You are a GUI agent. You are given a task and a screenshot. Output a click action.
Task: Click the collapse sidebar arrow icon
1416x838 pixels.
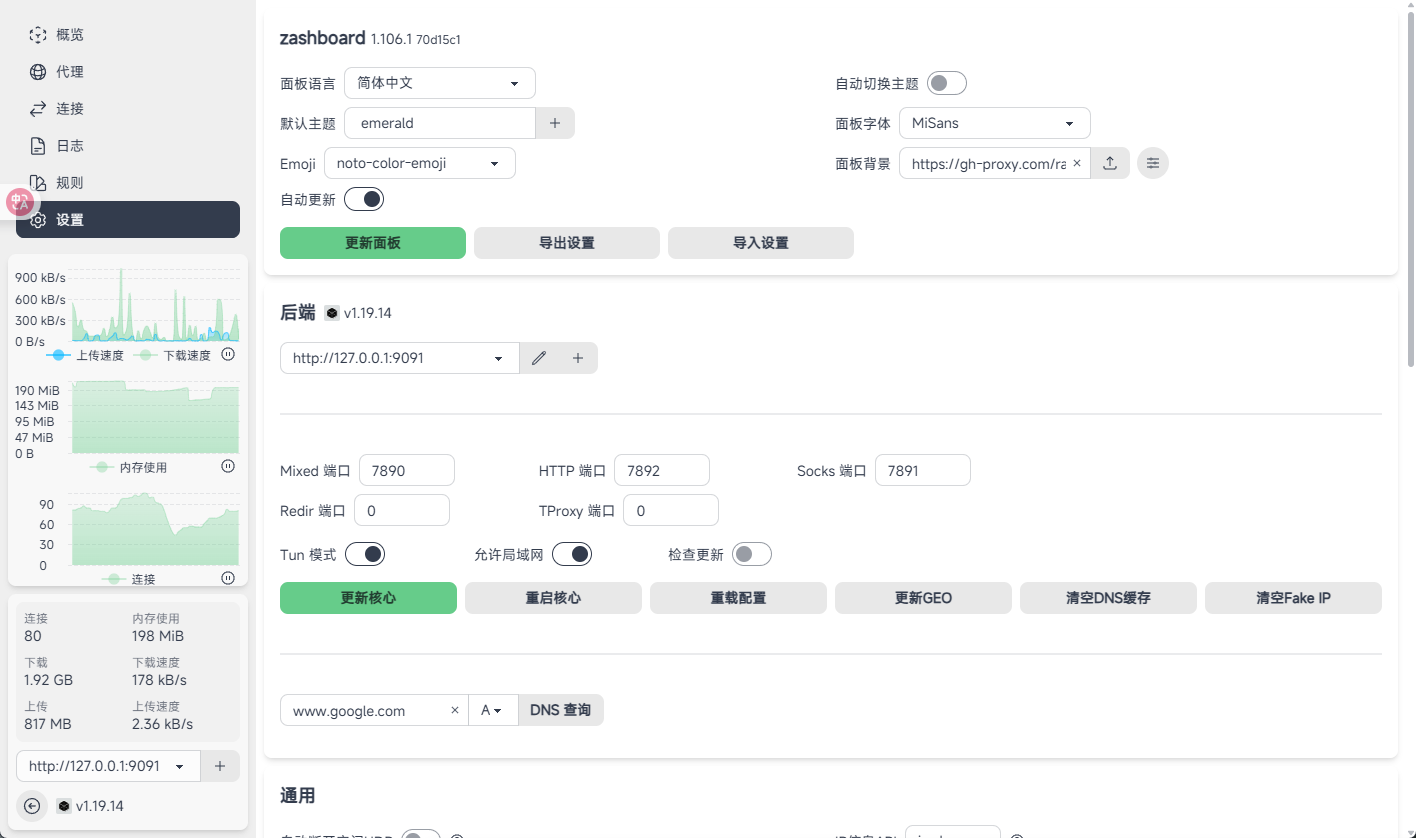pos(32,806)
